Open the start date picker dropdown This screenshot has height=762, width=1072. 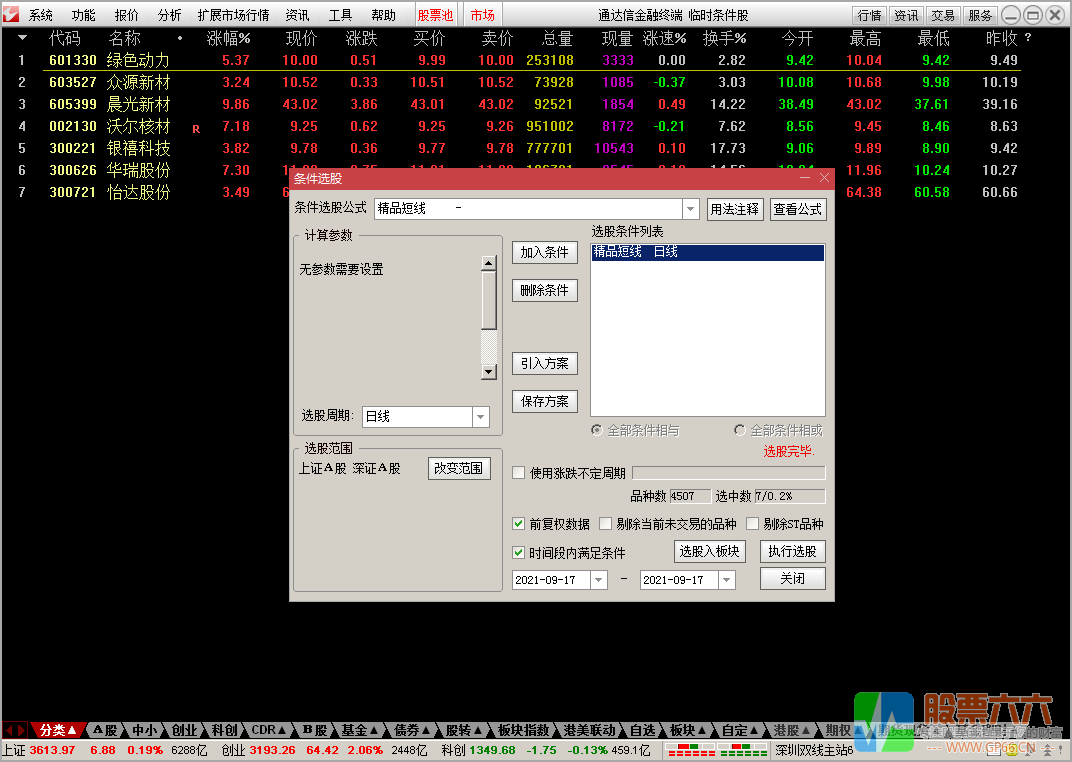(599, 580)
